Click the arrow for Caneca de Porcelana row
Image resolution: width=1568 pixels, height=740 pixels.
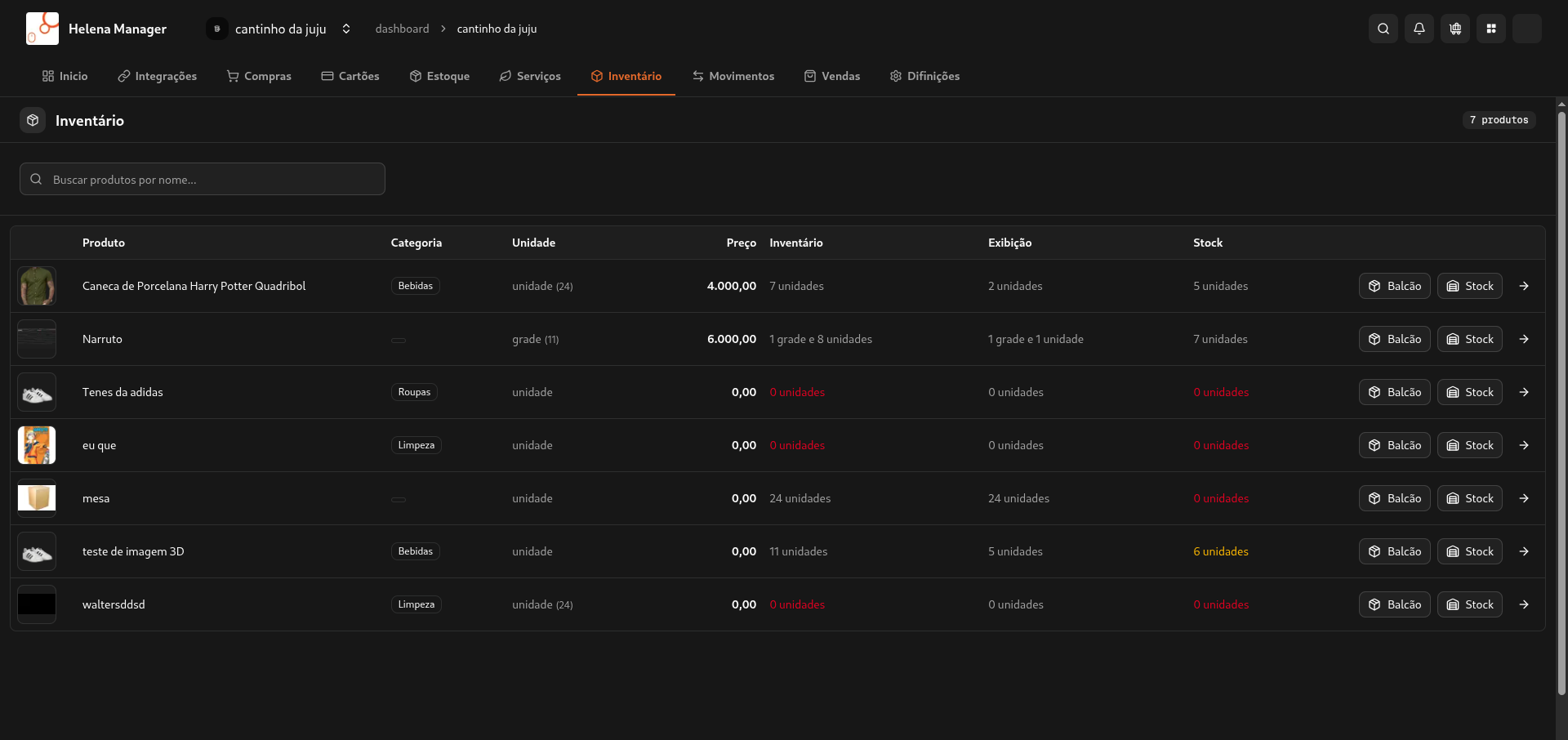pos(1523,286)
